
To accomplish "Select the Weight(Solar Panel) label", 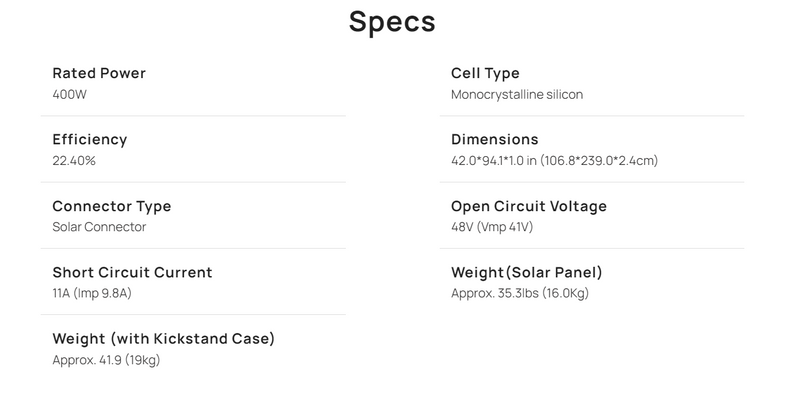I will click(527, 273).
